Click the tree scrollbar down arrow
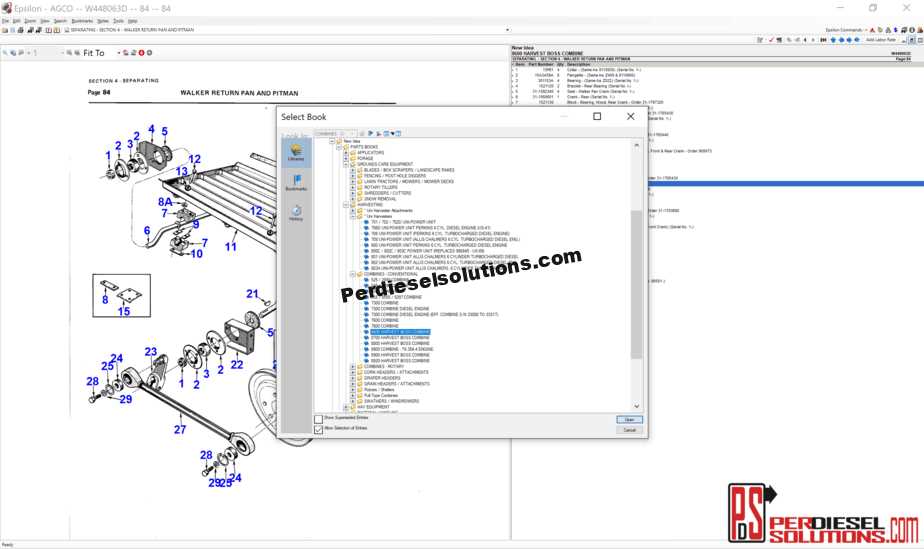This screenshot has width=924, height=549. click(636, 406)
